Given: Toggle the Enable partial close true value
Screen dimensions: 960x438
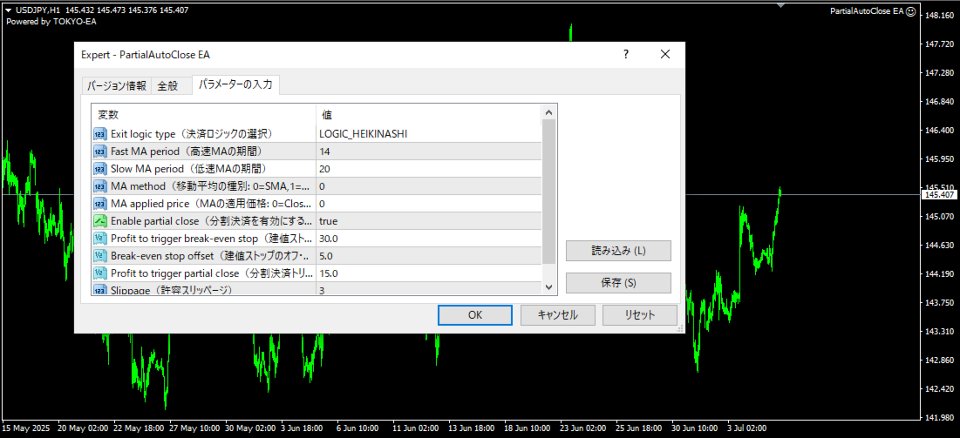Looking at the screenshot, I should coord(429,221).
